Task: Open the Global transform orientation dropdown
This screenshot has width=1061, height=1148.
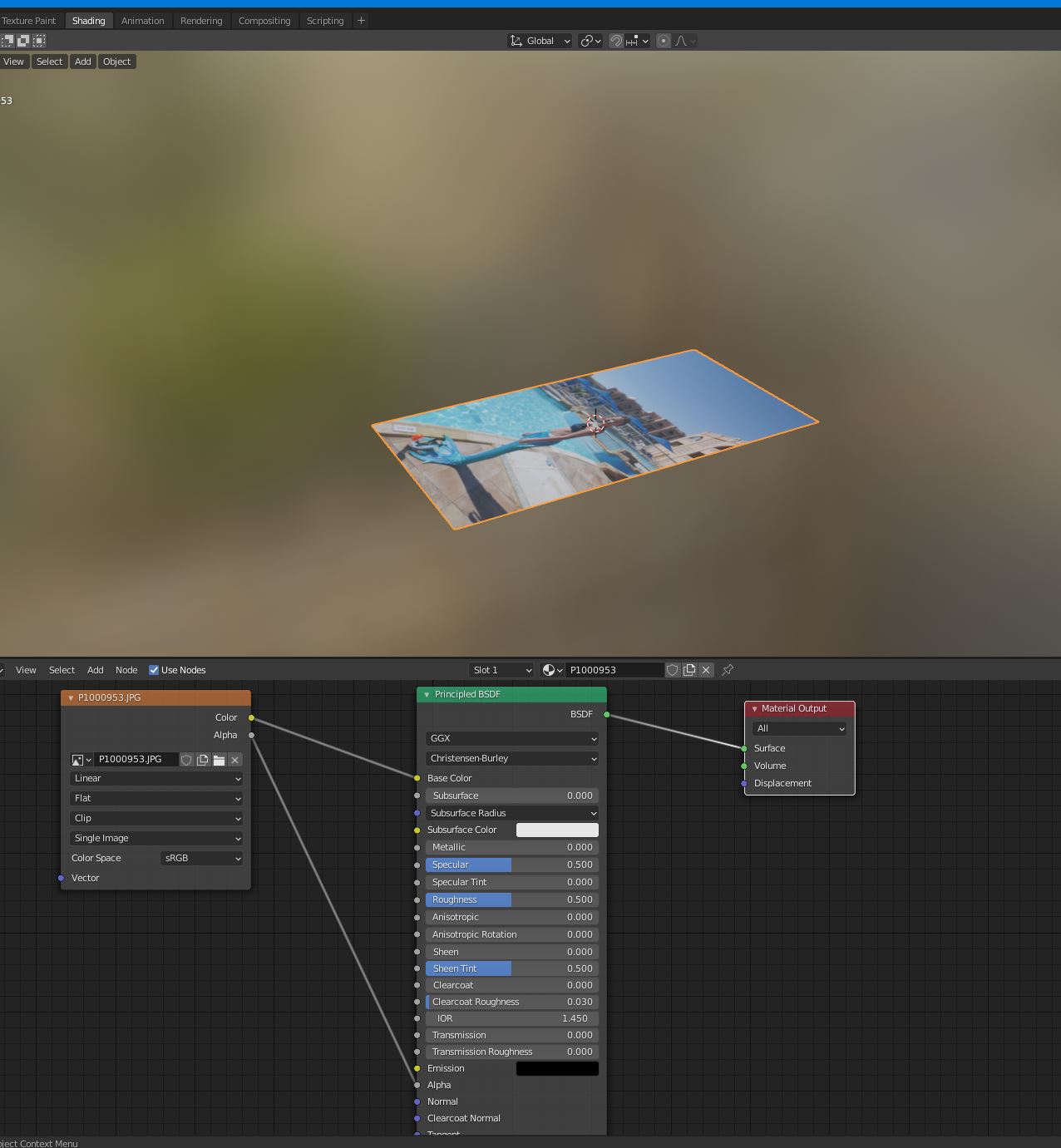Action: coord(540,41)
